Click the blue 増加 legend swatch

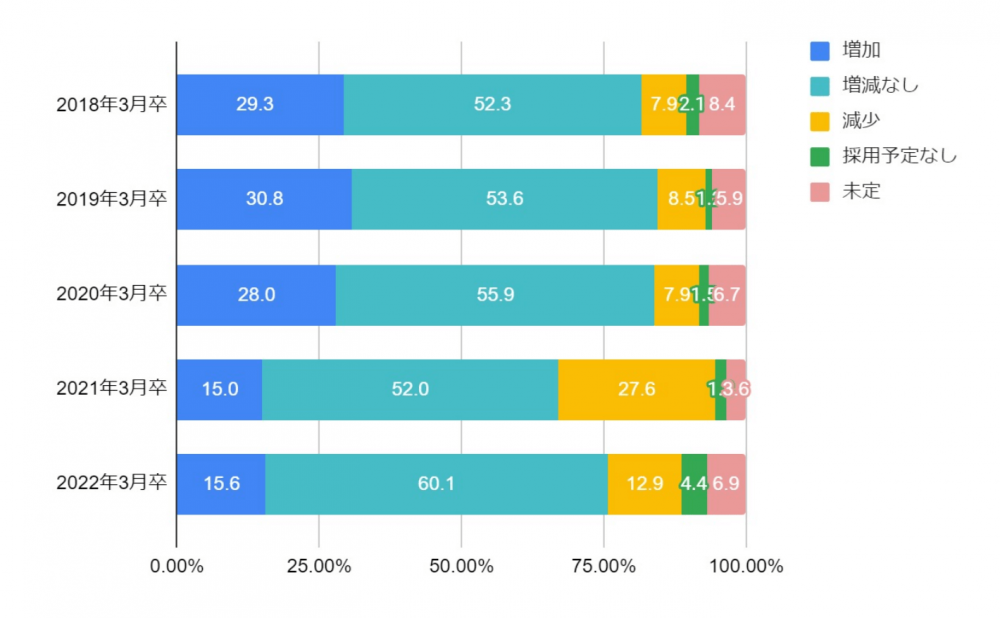(x=820, y=50)
